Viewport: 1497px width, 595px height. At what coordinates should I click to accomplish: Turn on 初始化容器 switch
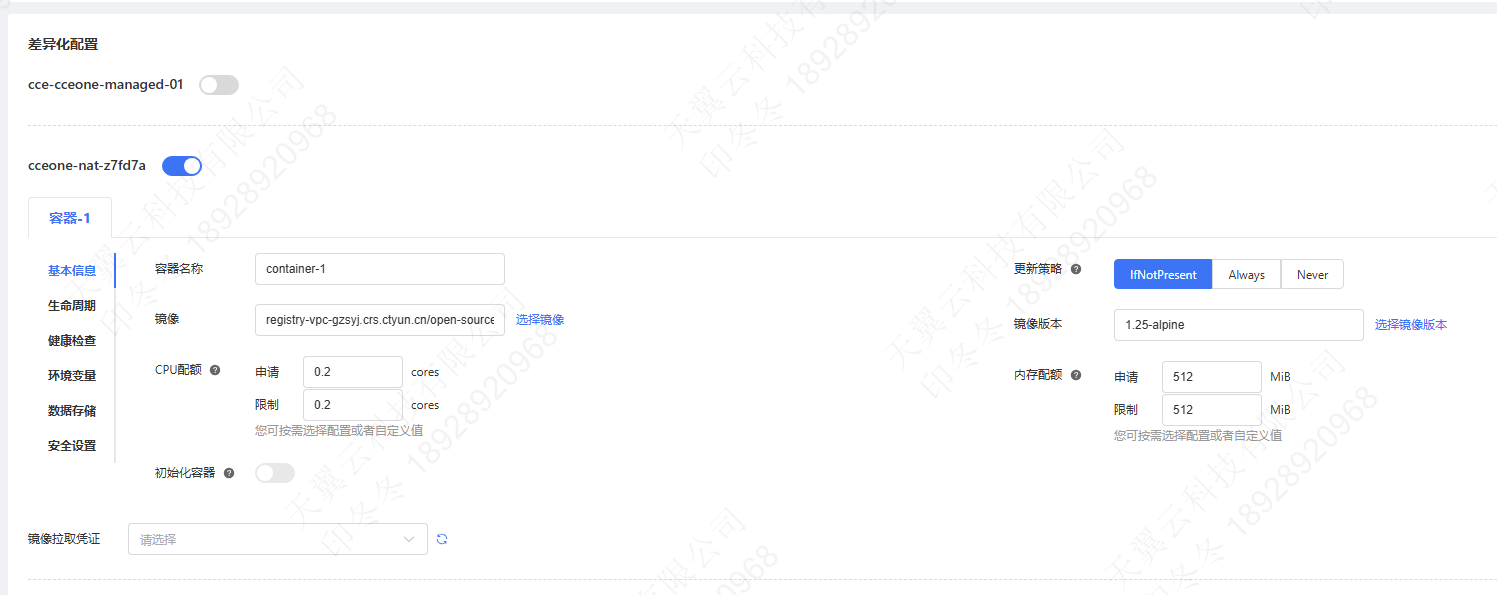pos(275,473)
